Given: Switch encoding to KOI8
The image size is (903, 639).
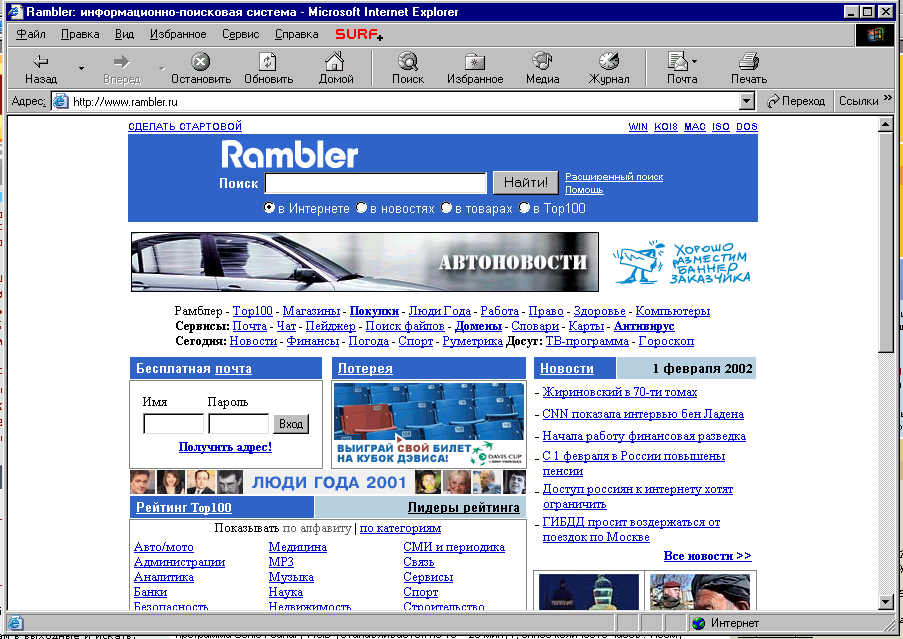Looking at the screenshot, I should pyautogui.click(x=666, y=127).
